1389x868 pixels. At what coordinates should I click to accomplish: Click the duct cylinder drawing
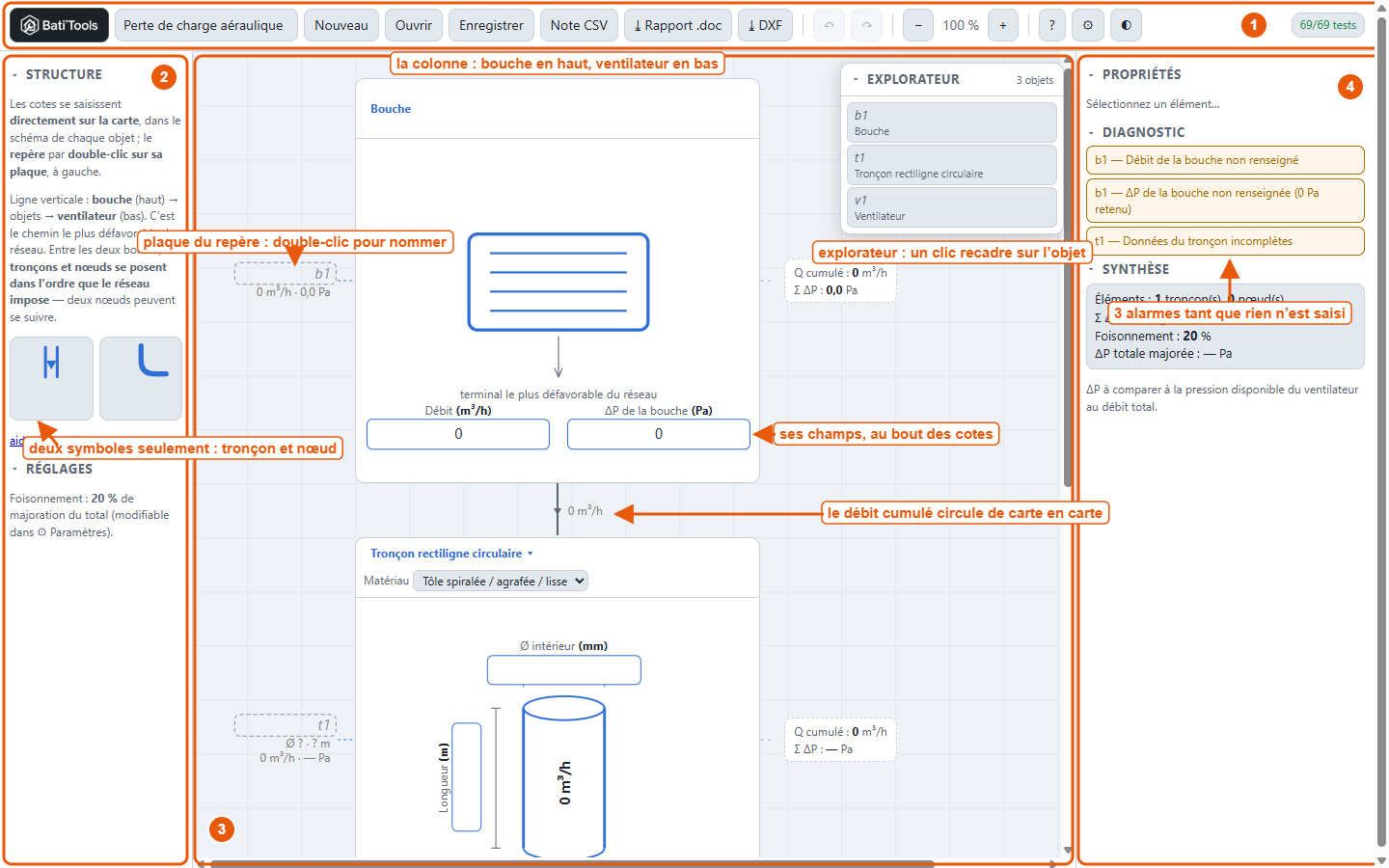(x=564, y=777)
